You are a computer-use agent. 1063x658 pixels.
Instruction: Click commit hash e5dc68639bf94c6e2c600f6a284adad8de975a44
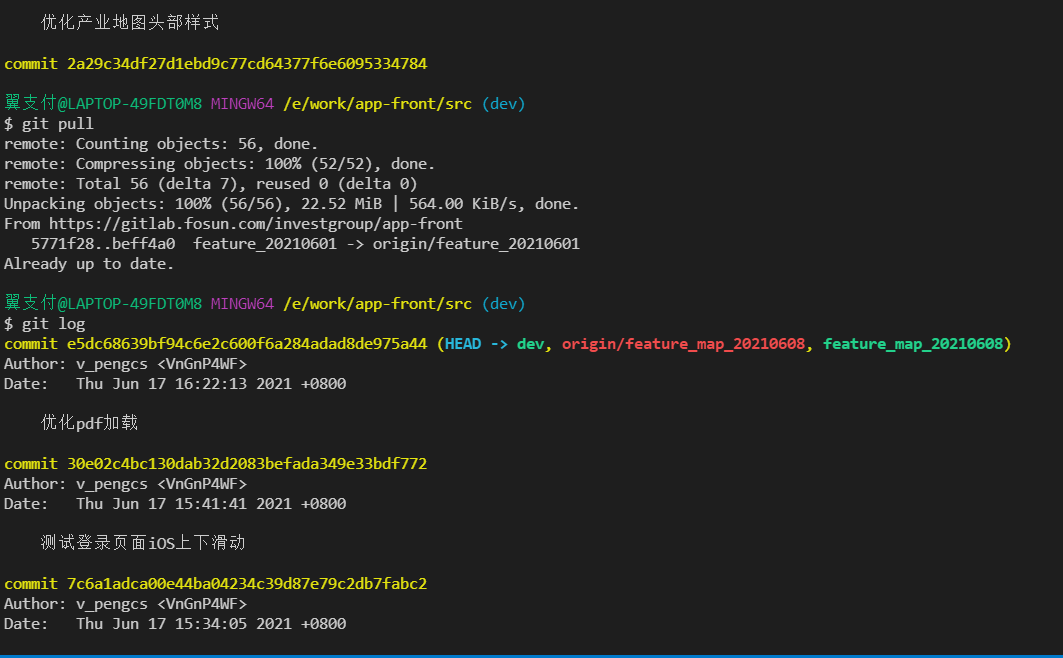pyautogui.click(x=247, y=344)
